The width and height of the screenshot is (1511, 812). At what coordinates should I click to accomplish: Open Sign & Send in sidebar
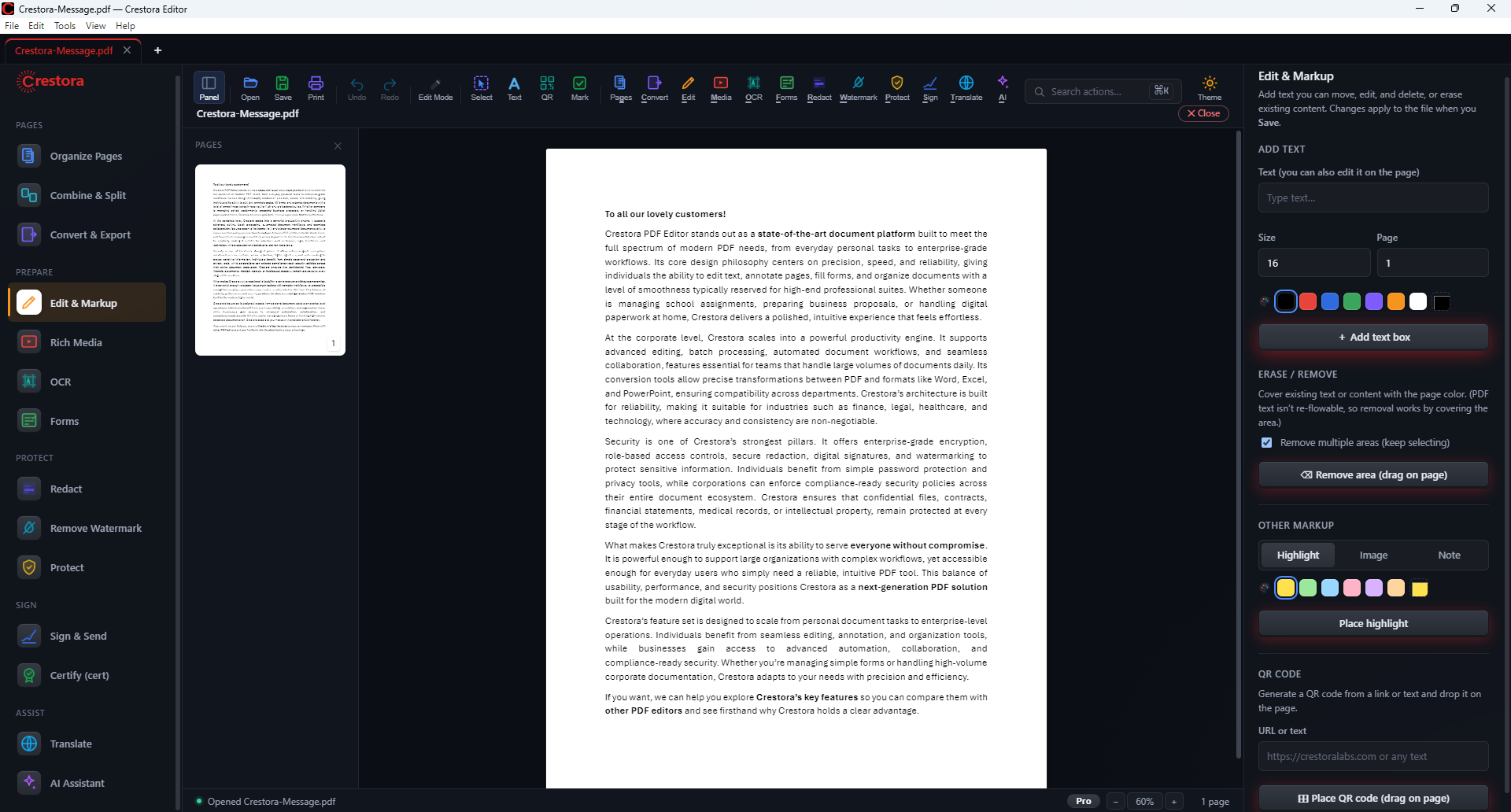tap(87, 636)
